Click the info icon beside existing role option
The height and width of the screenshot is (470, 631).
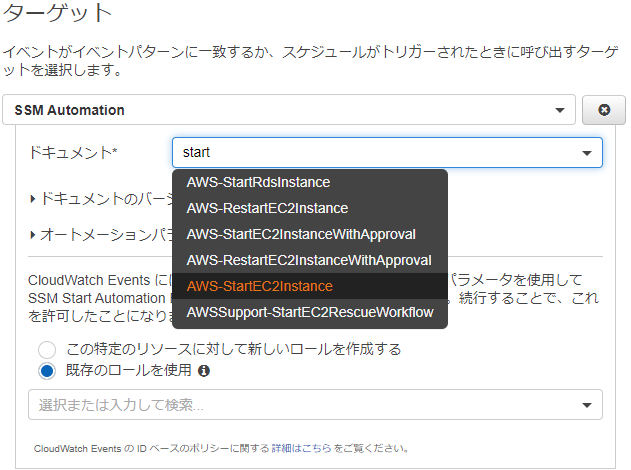(204, 371)
